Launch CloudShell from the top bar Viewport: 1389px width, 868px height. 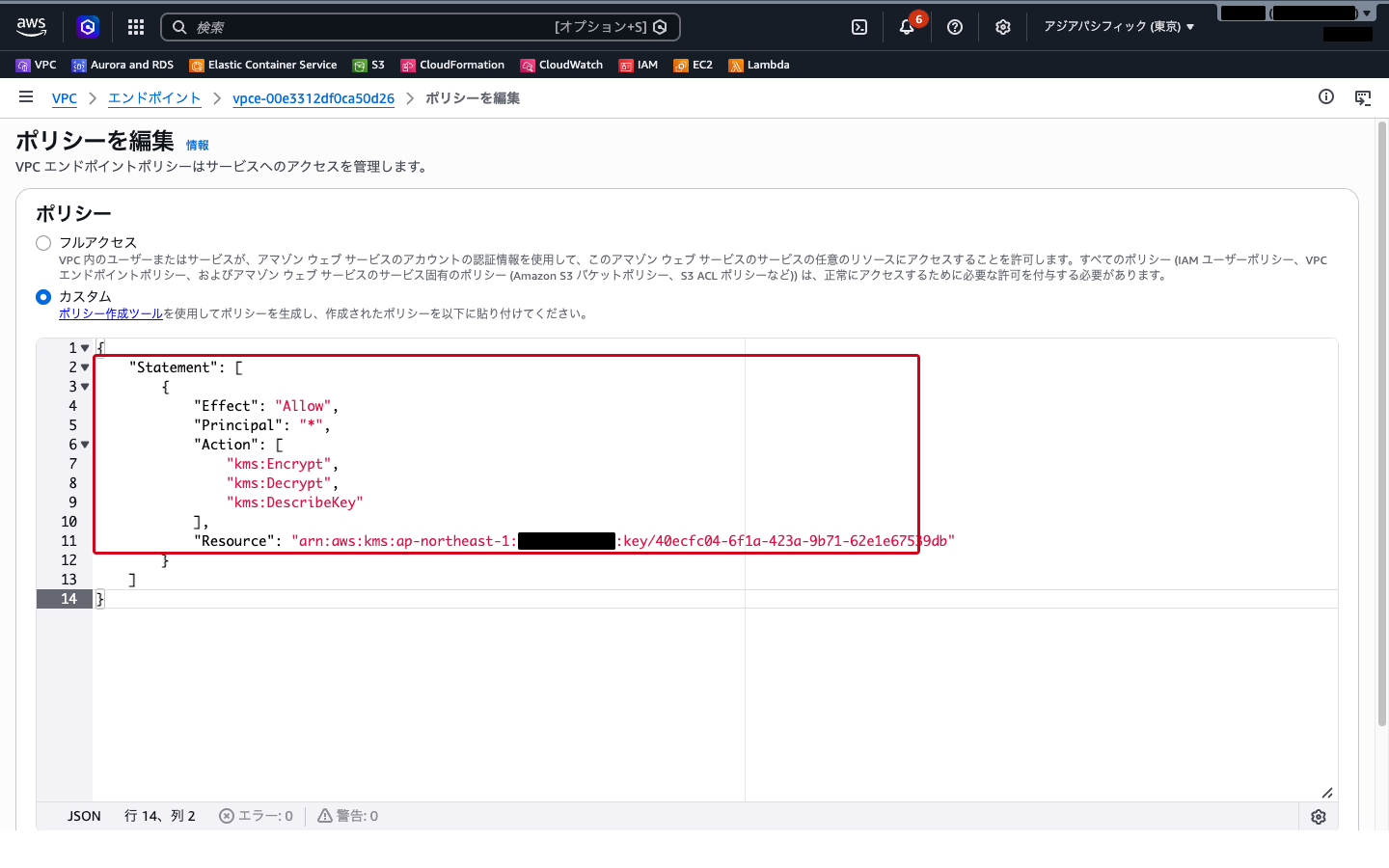click(859, 27)
